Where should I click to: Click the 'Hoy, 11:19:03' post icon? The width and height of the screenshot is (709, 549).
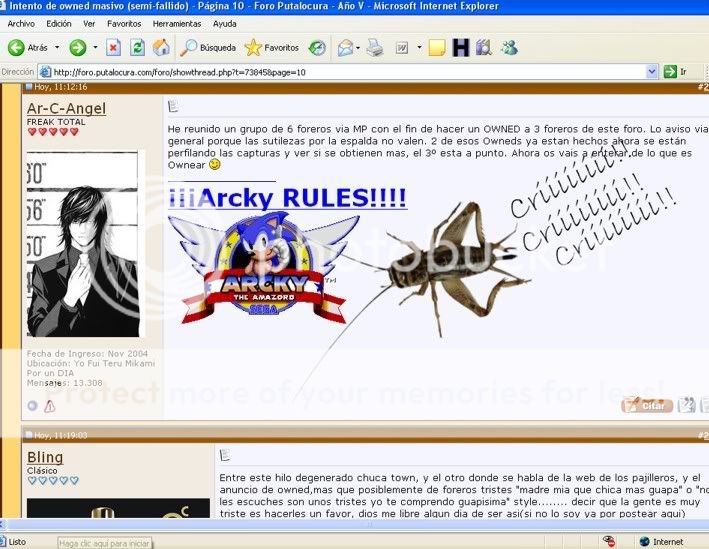coord(29,435)
